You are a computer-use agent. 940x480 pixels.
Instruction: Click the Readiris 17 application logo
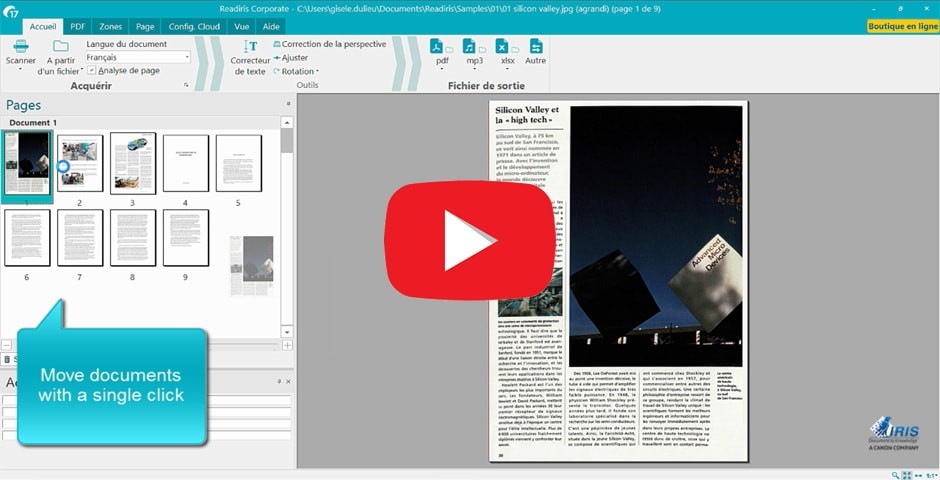[10, 11]
